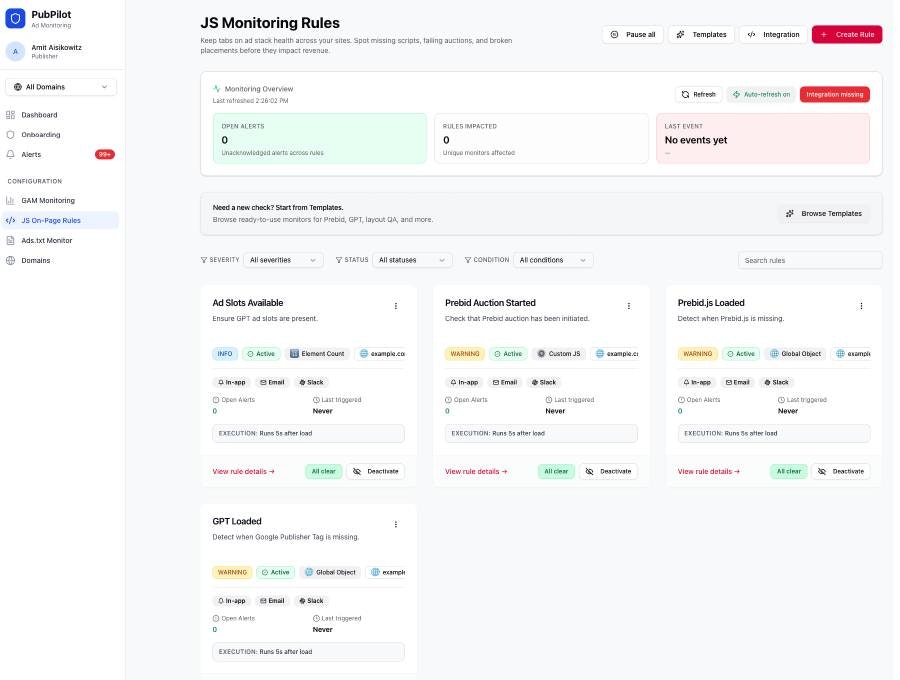Open the GPT Loaded card options menu
900x680 pixels.
(395, 524)
